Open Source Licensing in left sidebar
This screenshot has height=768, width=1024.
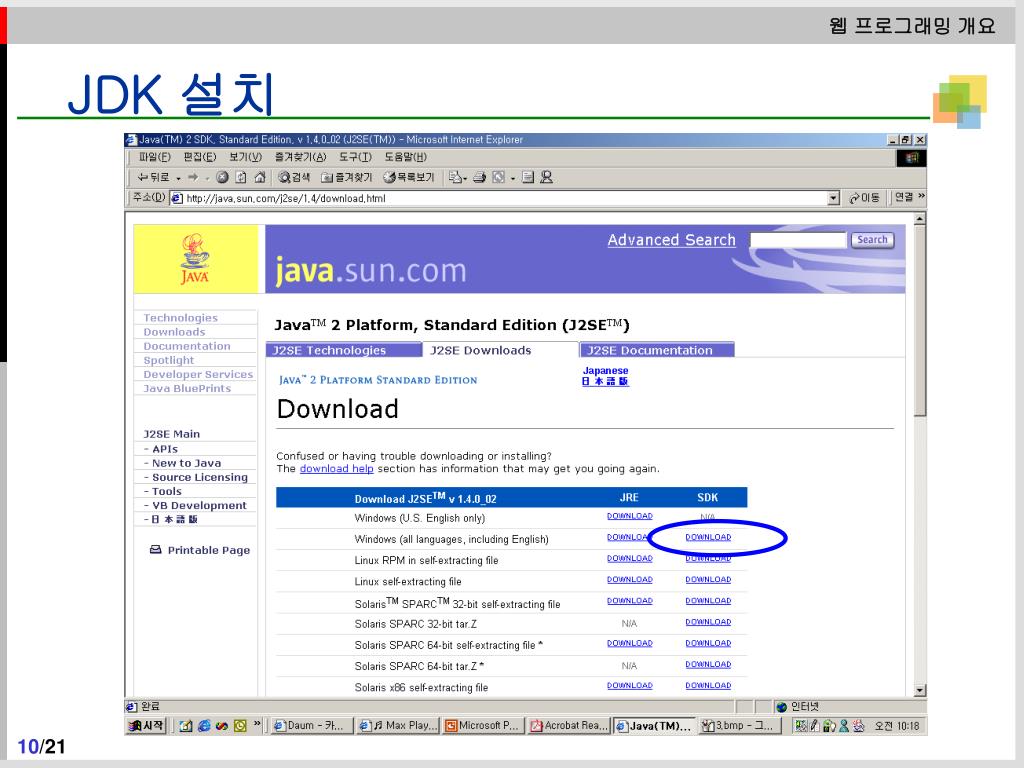[200, 477]
